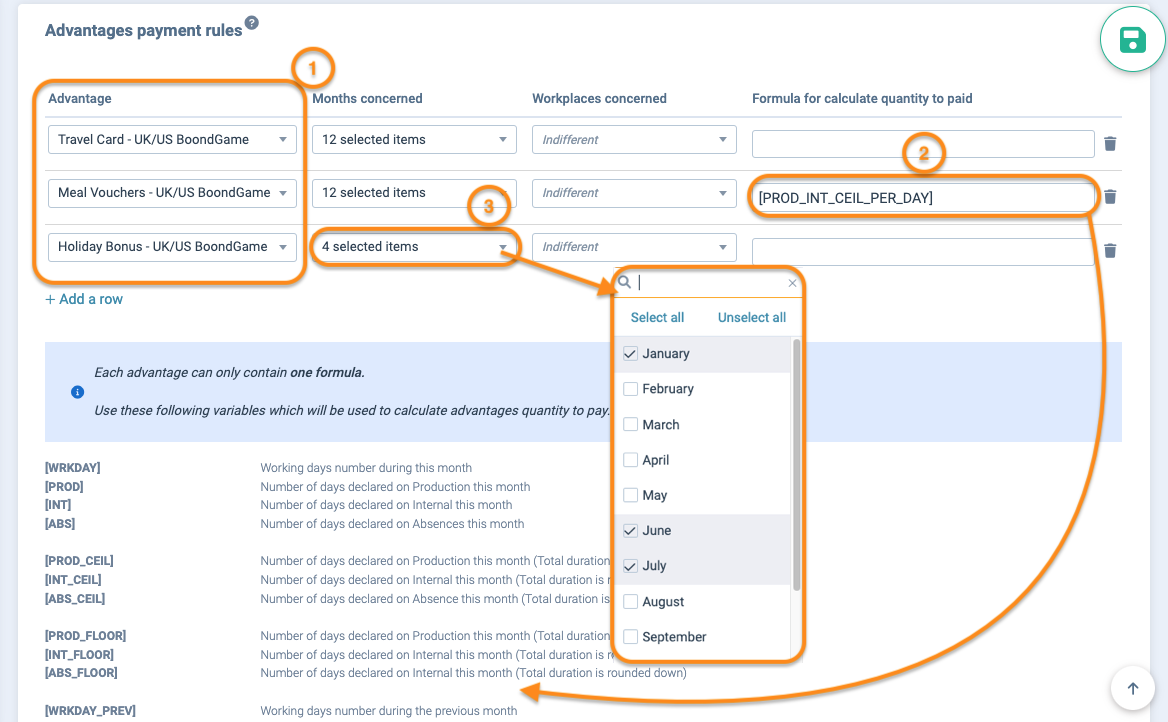Screen dimensions: 1168x722
Task: Delete the Travel Card advantage row
Action: click(x=1110, y=144)
